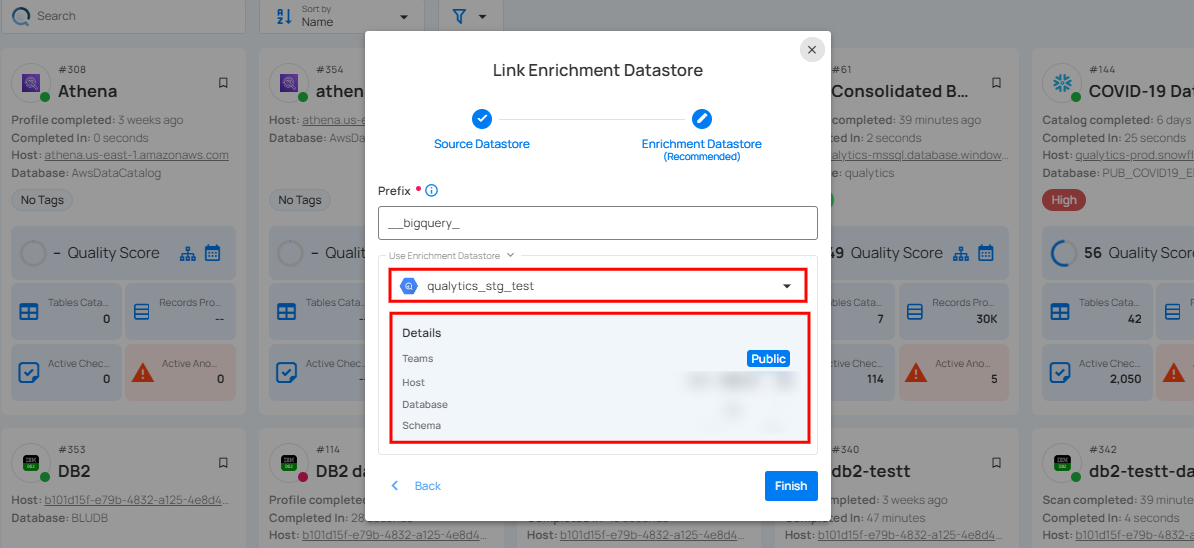
Task: Click Athena Tables Cataloged table icon
Action: coord(29,312)
